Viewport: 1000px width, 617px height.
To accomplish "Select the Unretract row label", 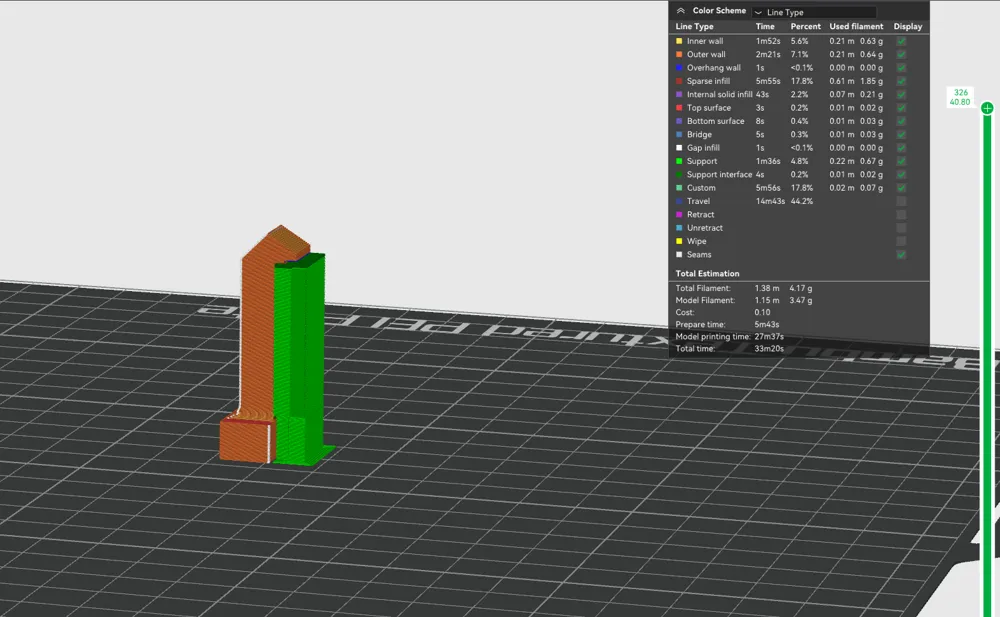I will (705, 228).
